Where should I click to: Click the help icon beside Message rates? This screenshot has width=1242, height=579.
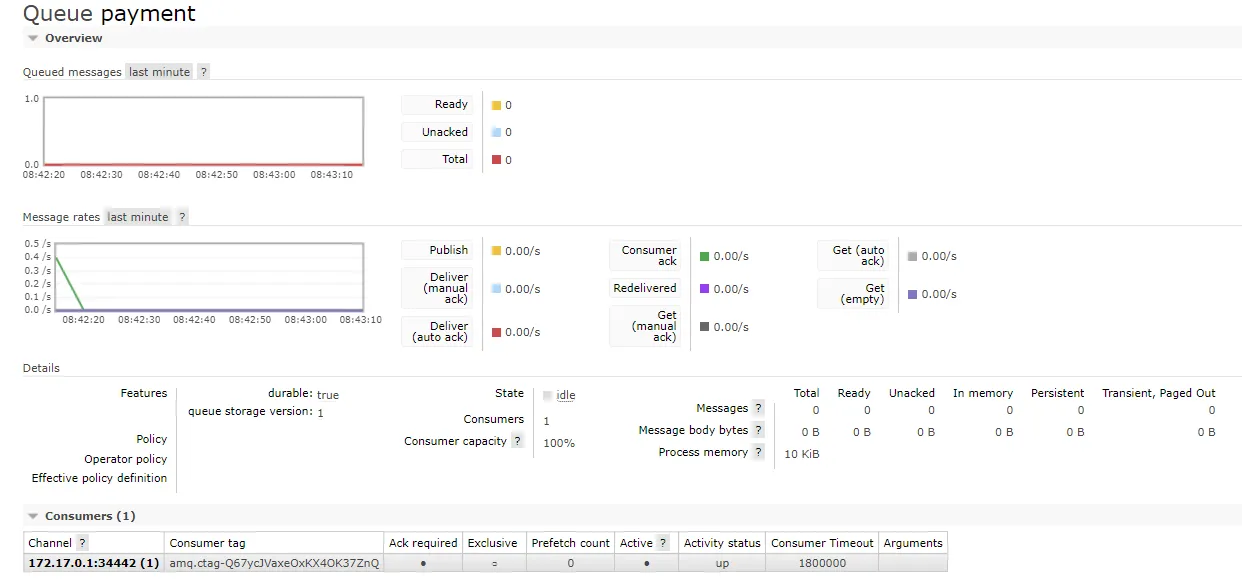[181, 216]
